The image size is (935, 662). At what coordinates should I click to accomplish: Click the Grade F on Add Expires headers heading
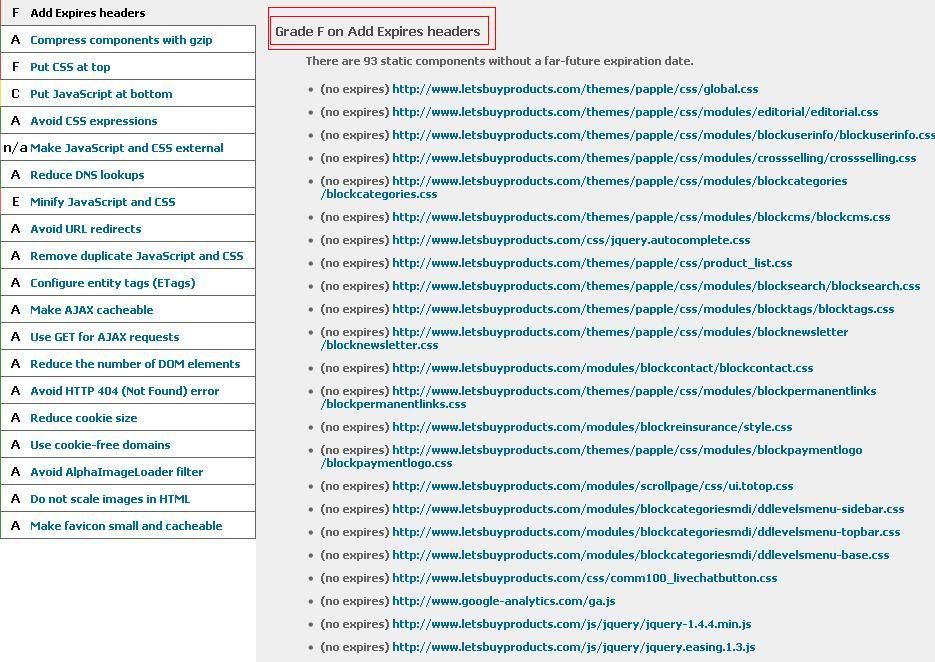pyautogui.click(x=378, y=32)
